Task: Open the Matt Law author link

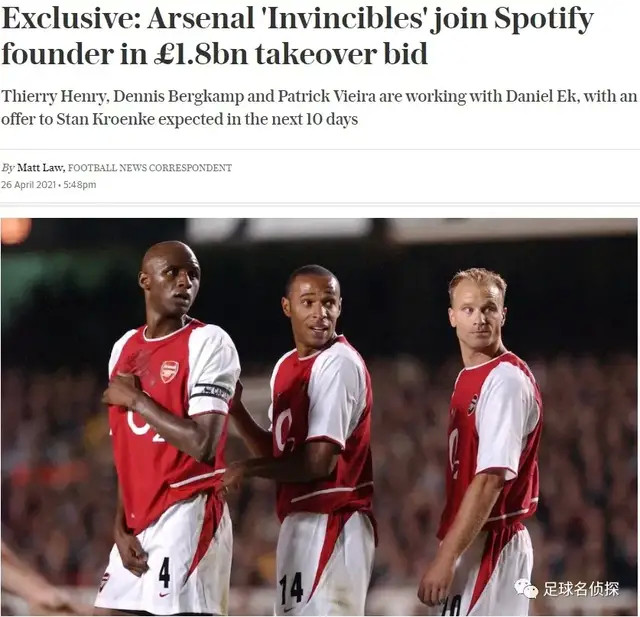Action: coord(40,168)
